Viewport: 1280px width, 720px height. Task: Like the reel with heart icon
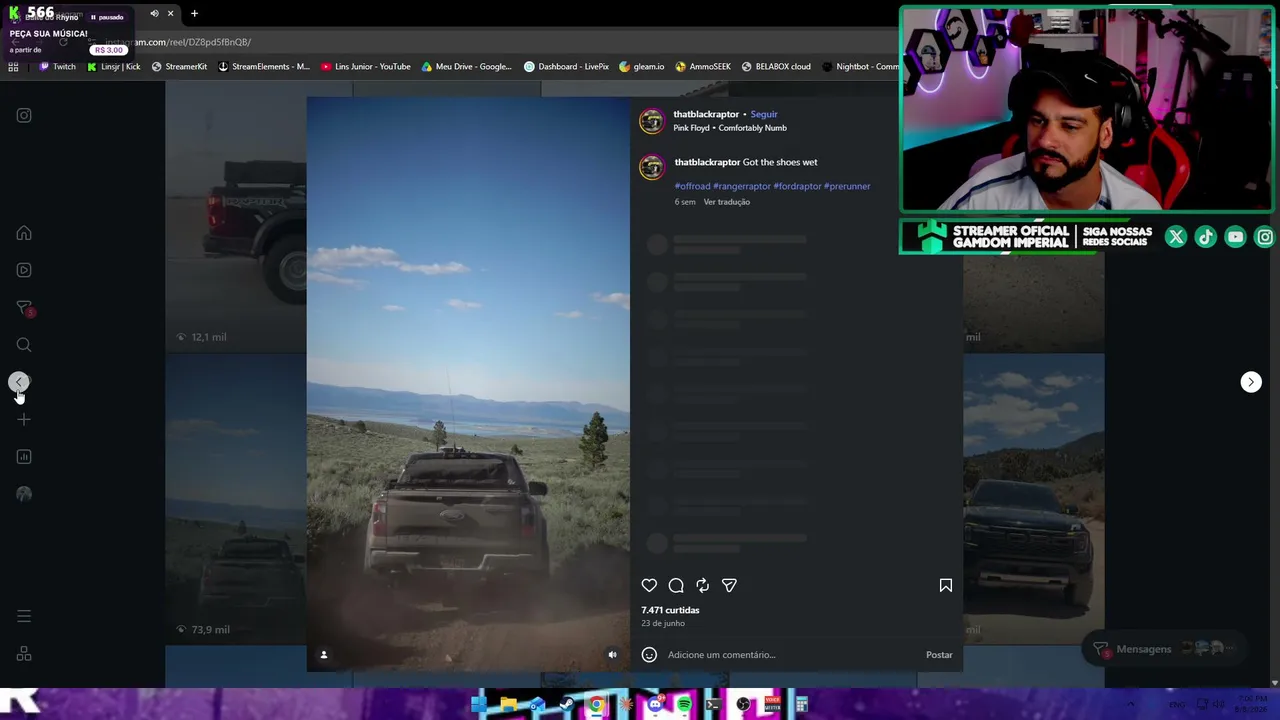pos(649,586)
